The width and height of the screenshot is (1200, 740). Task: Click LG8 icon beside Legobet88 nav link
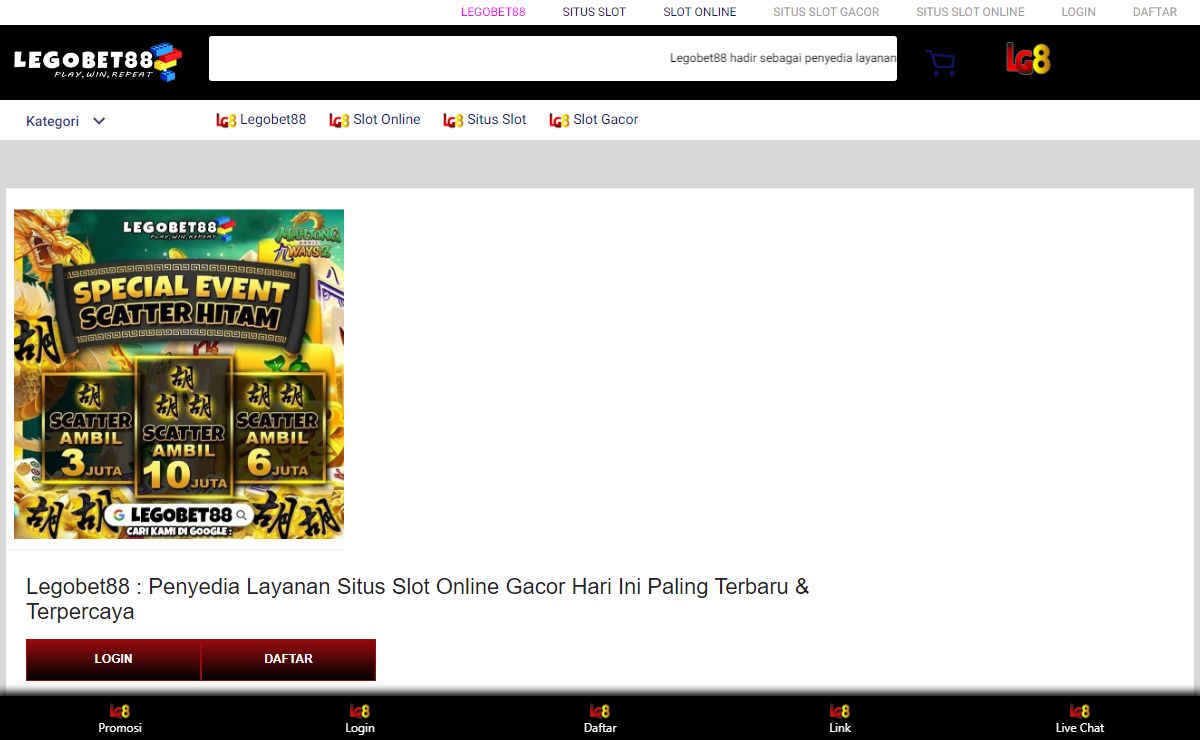226,120
